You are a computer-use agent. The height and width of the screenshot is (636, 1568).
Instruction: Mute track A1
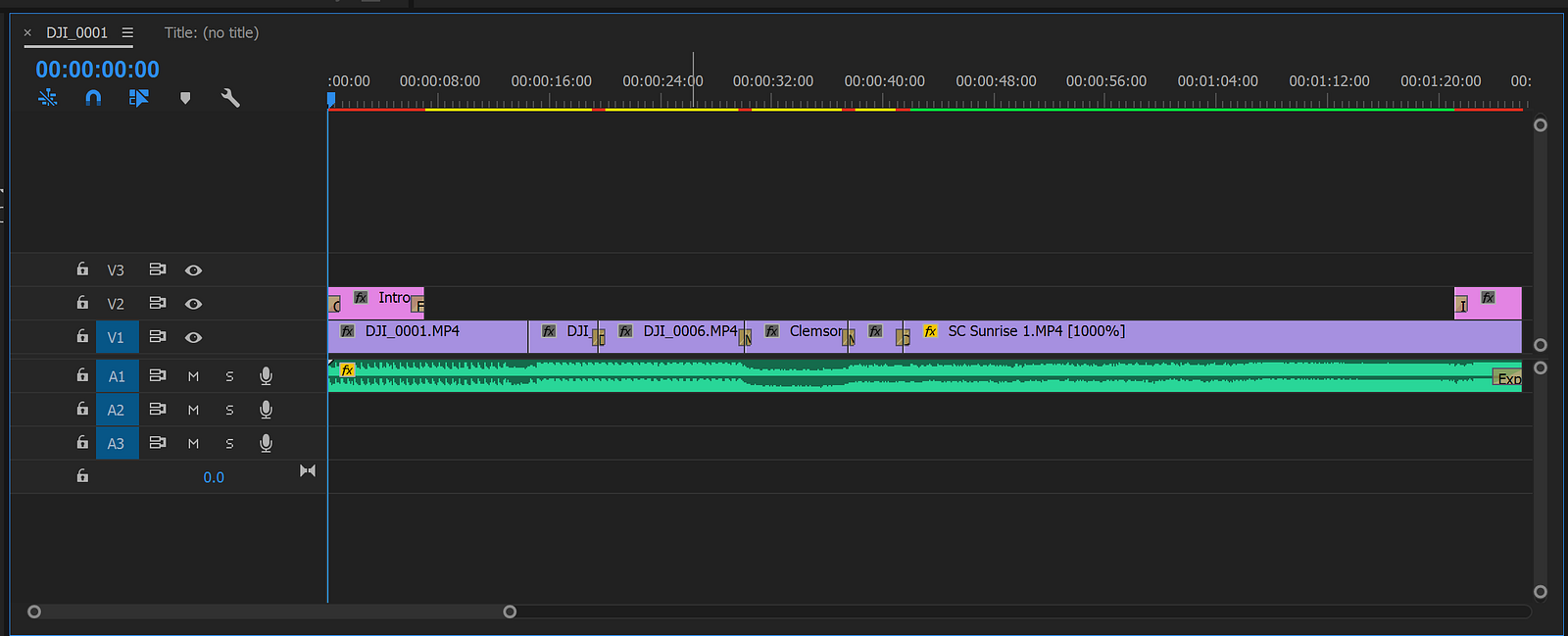tap(193, 376)
